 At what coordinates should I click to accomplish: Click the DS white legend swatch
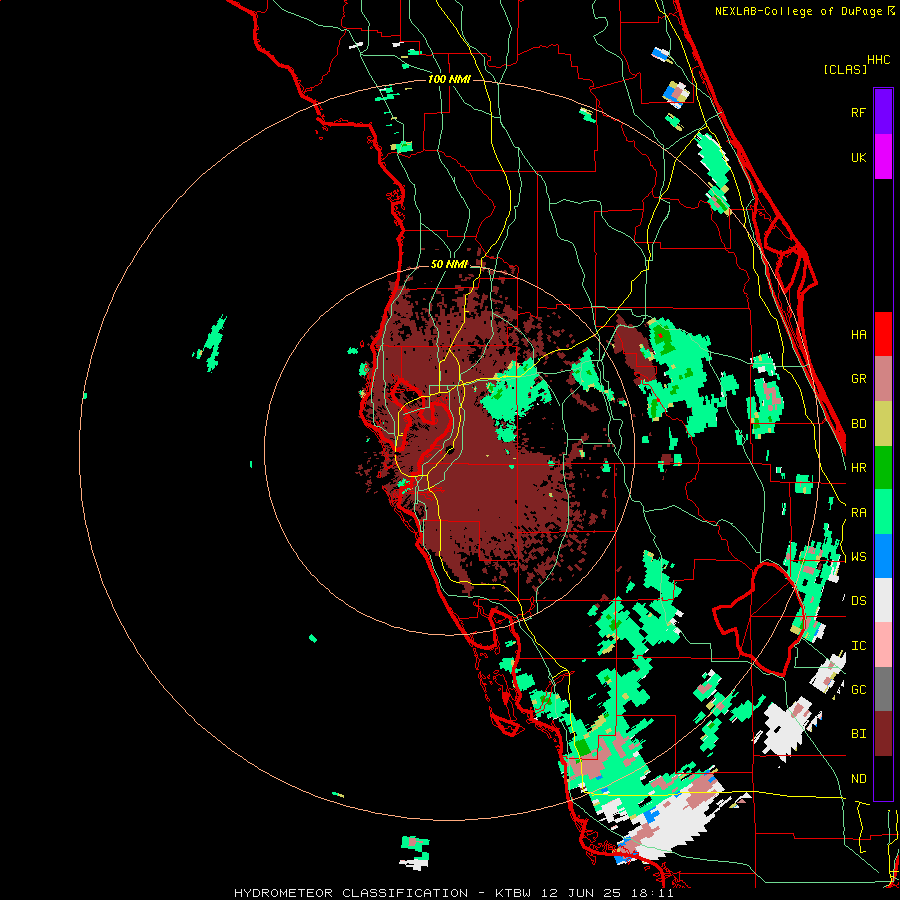coord(883,600)
